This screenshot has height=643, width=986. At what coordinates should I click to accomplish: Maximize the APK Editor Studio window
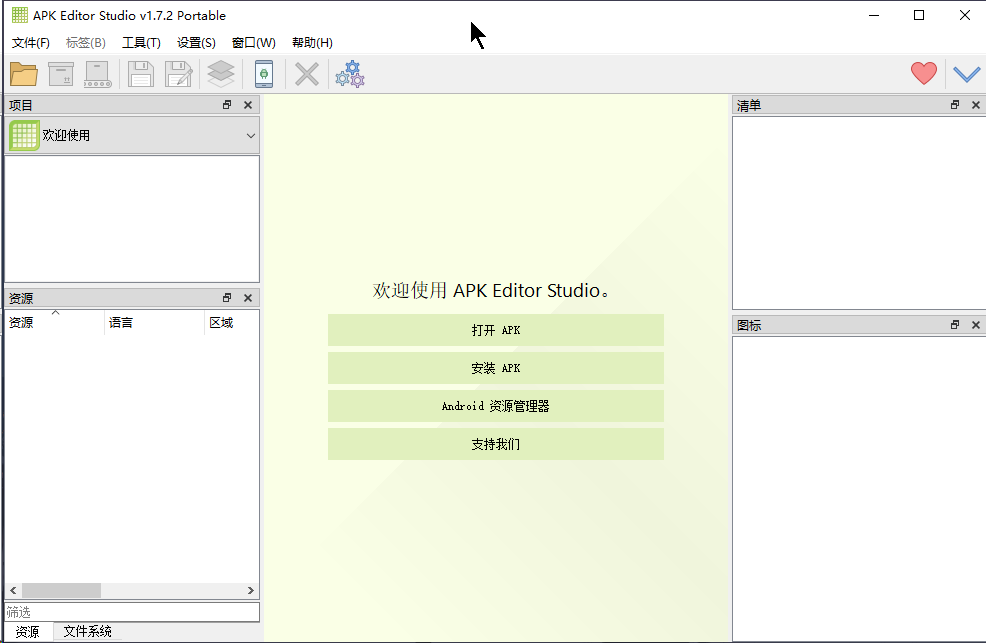point(919,15)
